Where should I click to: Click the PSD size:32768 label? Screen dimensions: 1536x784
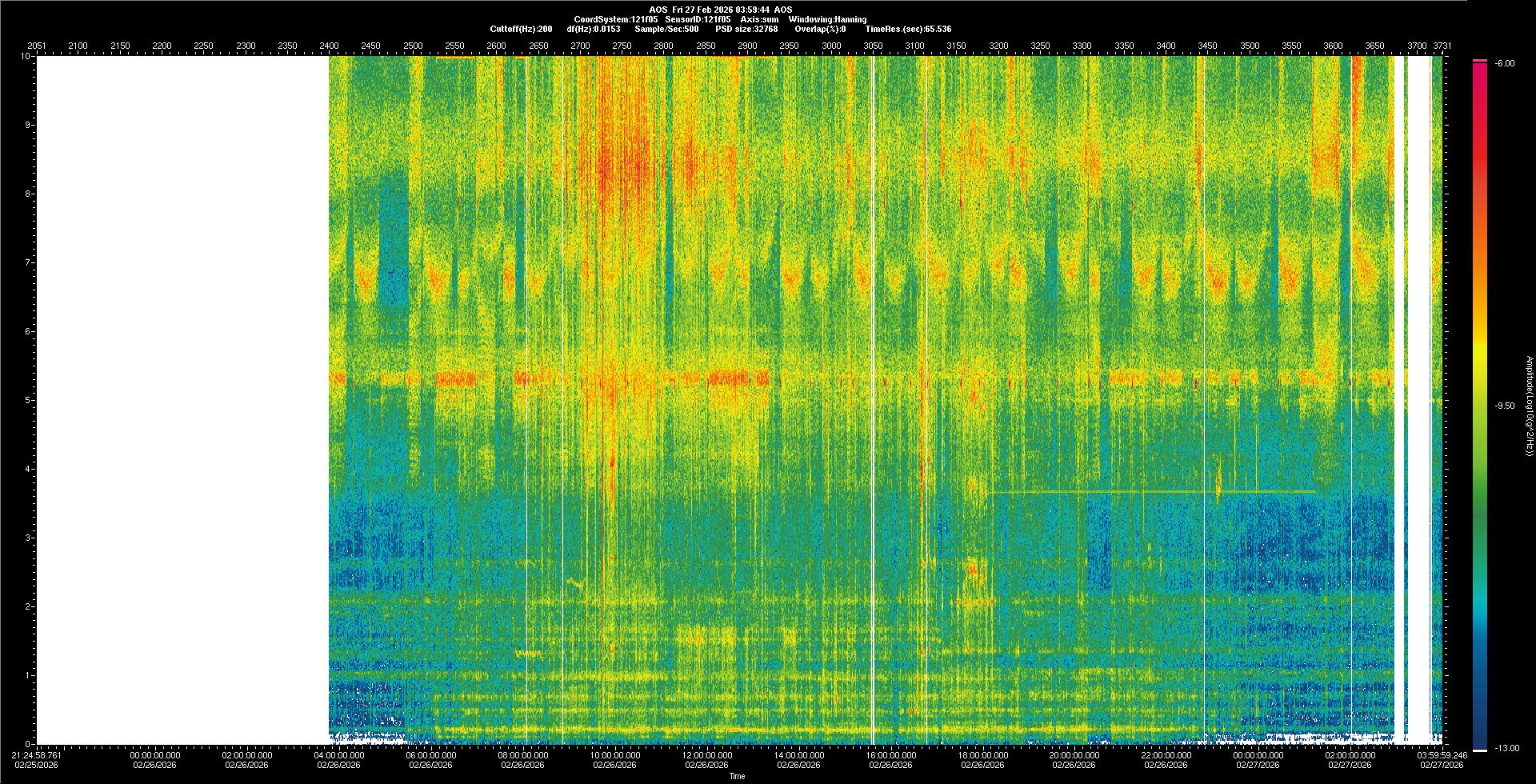pos(746,29)
